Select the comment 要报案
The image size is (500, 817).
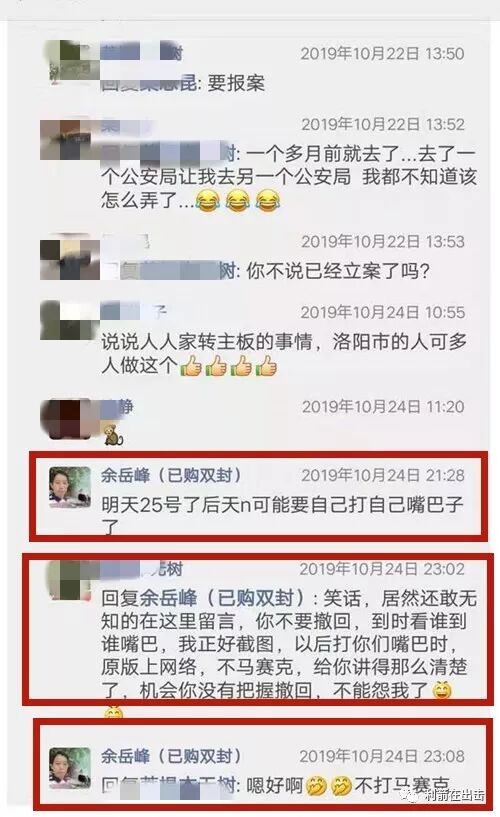coord(235,83)
